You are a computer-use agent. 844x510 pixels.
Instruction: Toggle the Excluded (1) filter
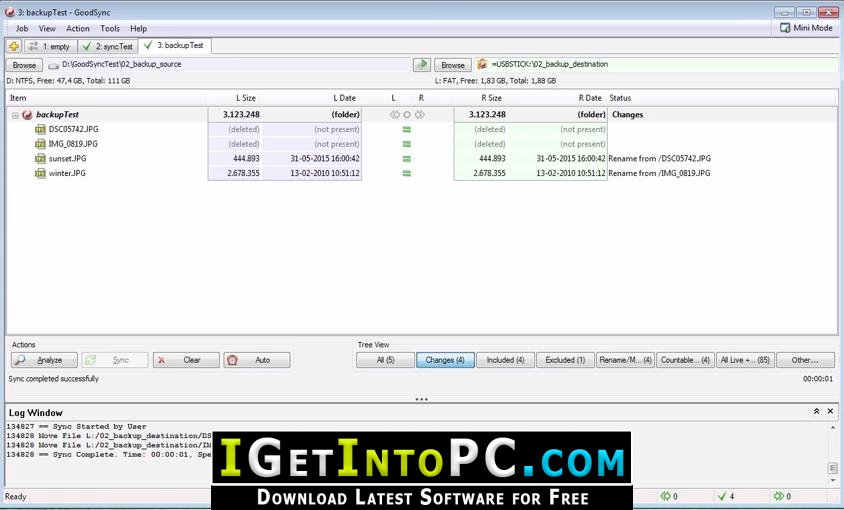click(x=565, y=360)
